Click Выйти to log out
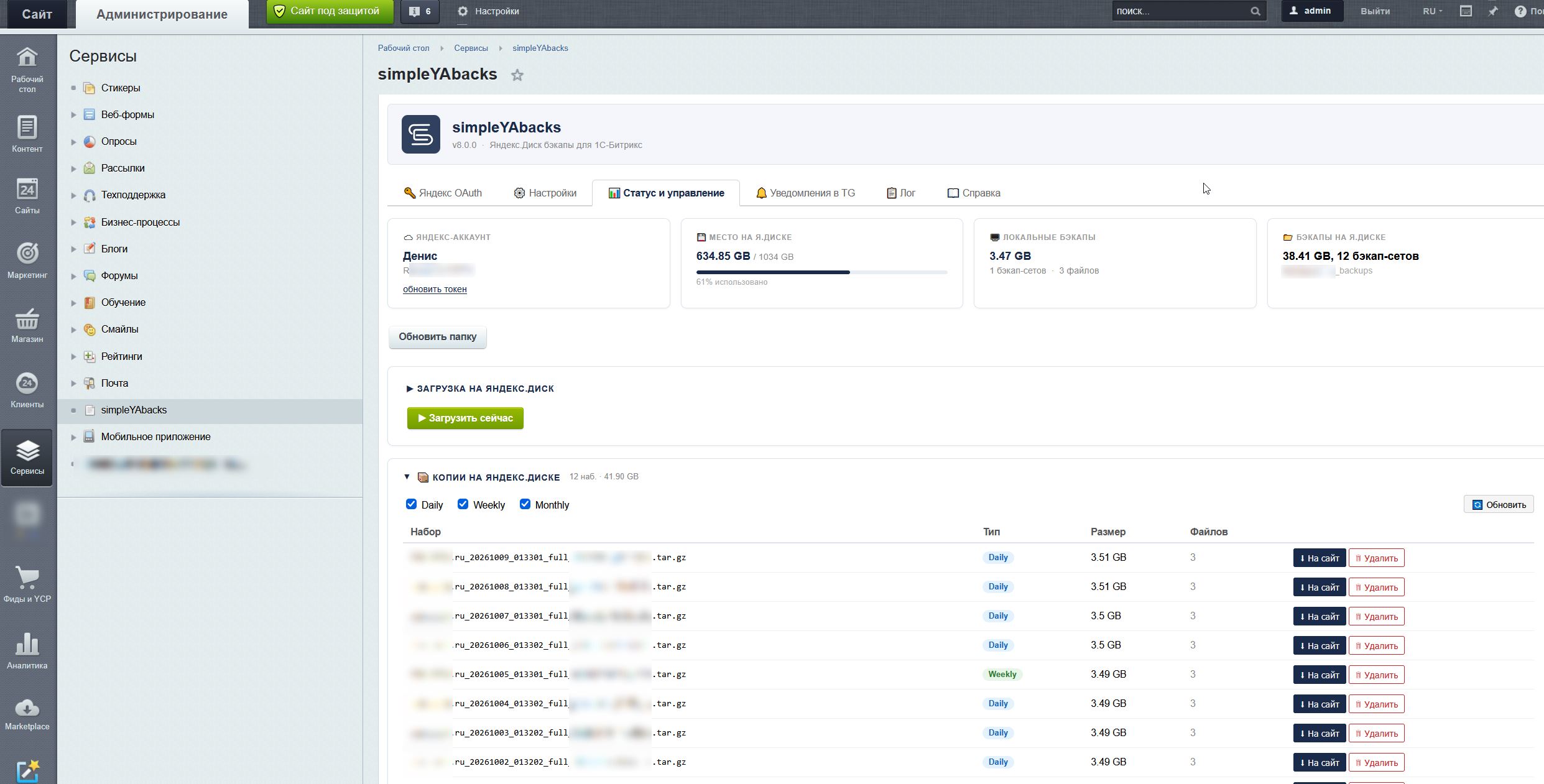 tap(1375, 11)
